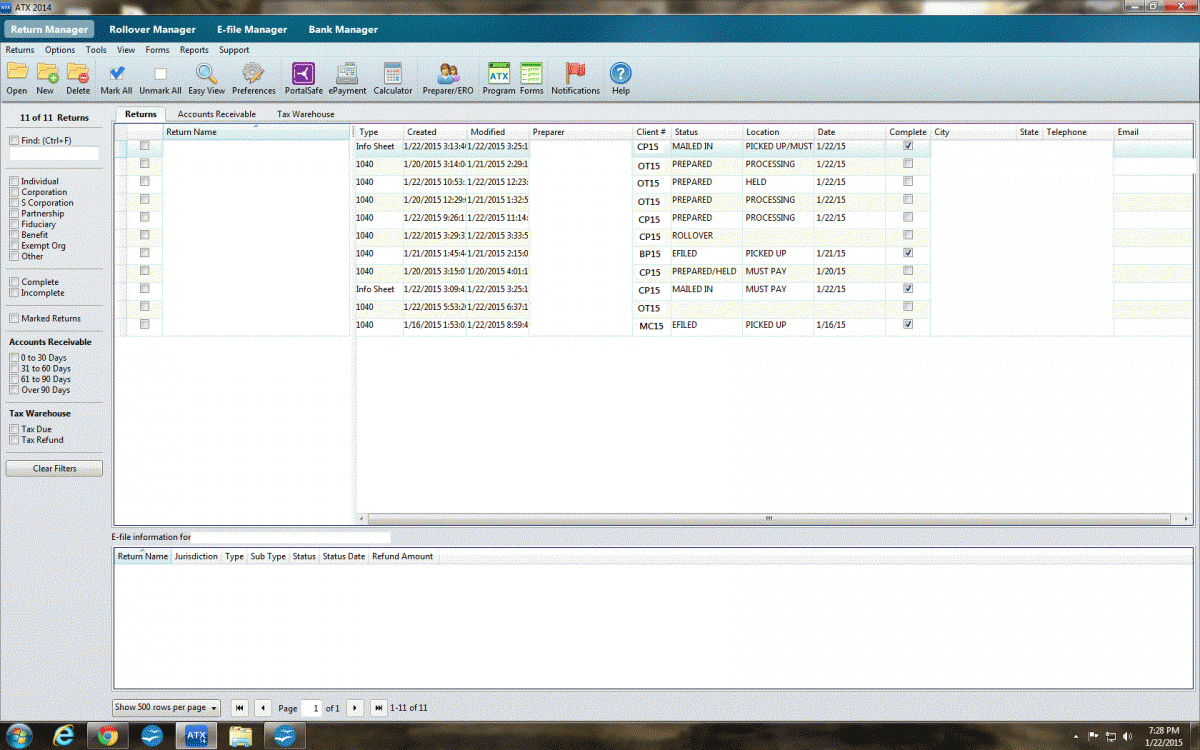This screenshot has width=1200, height=750.
Task: Click the grid's horizontal scrollbar
Action: pyautogui.click(x=769, y=519)
